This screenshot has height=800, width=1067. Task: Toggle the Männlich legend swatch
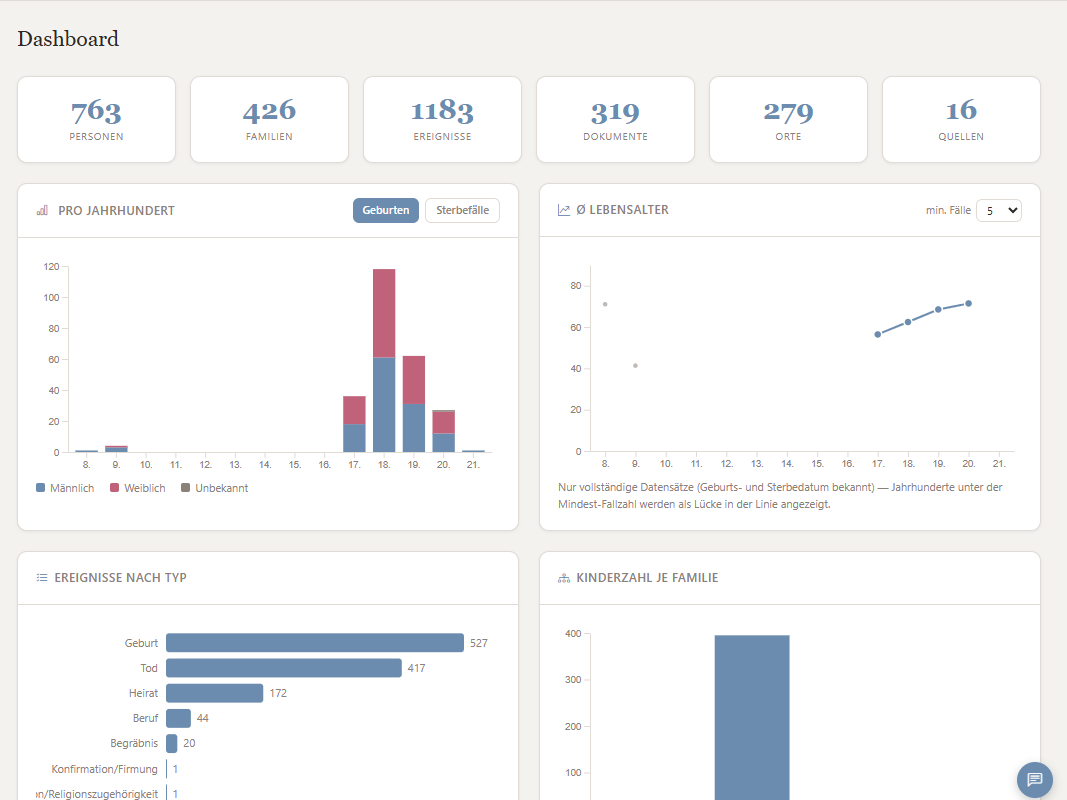[41, 488]
